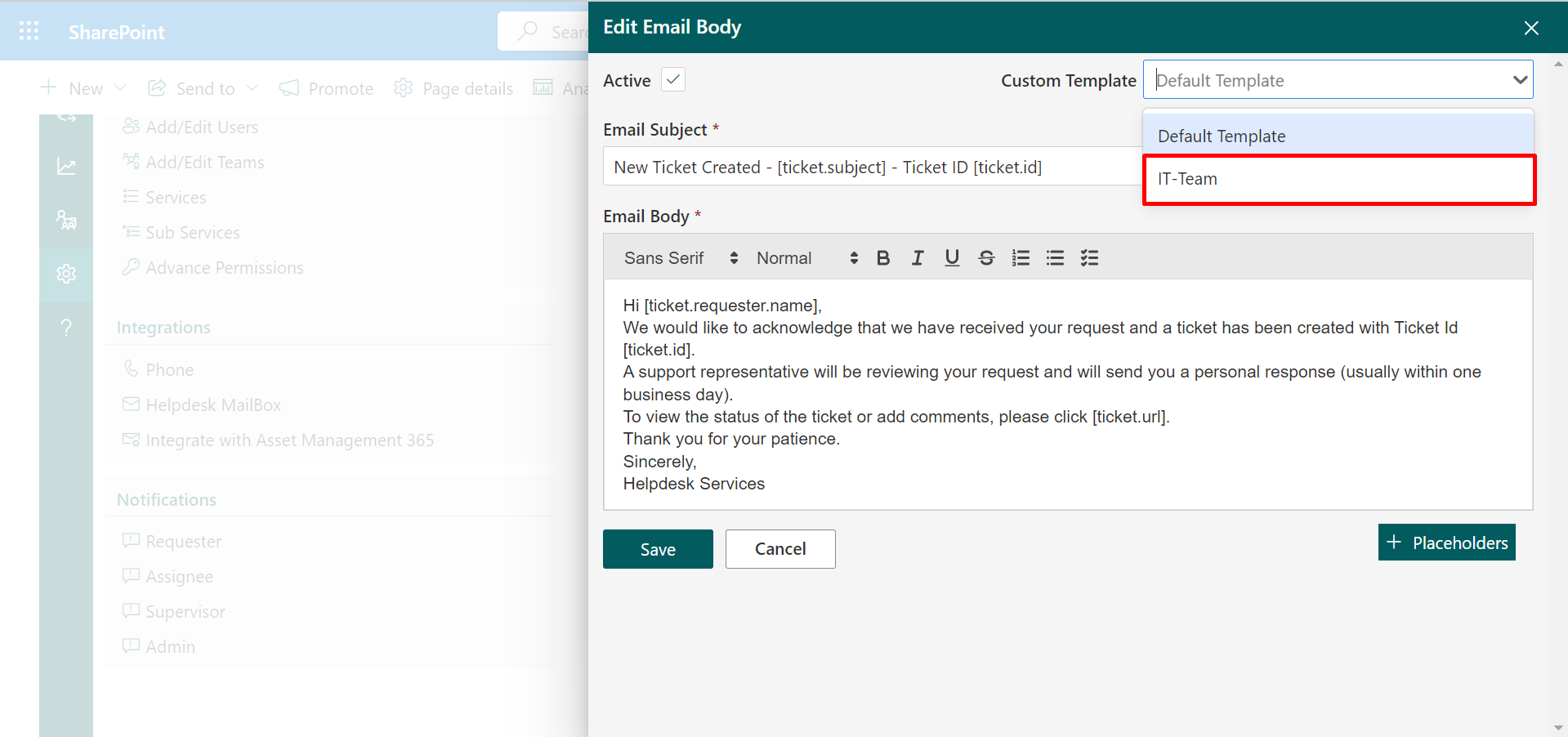Toggle the Active checkbox

coord(672,79)
